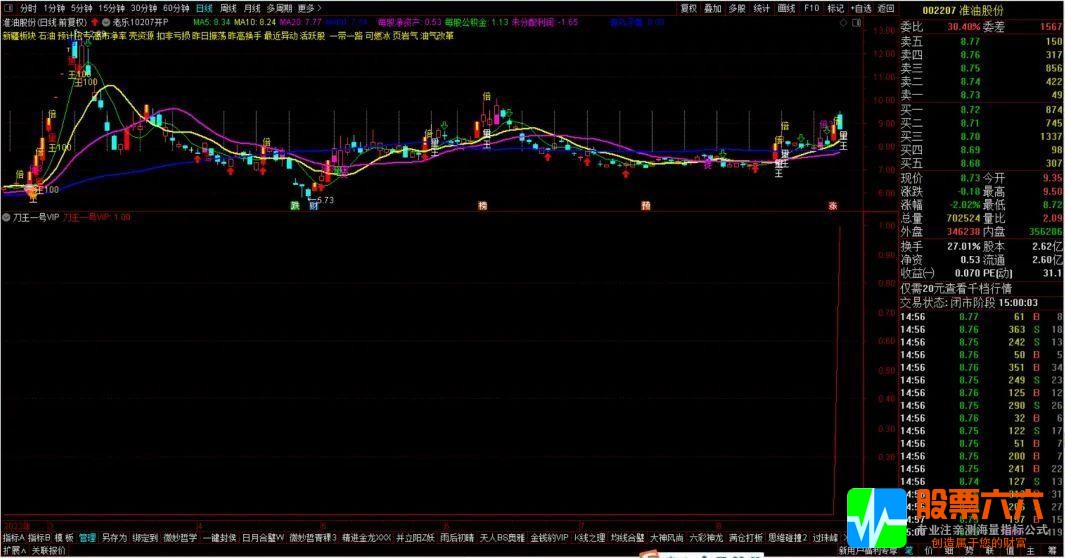Select the 大神风尚 indicator
The width and height of the screenshot is (1065, 558).
pos(666,538)
